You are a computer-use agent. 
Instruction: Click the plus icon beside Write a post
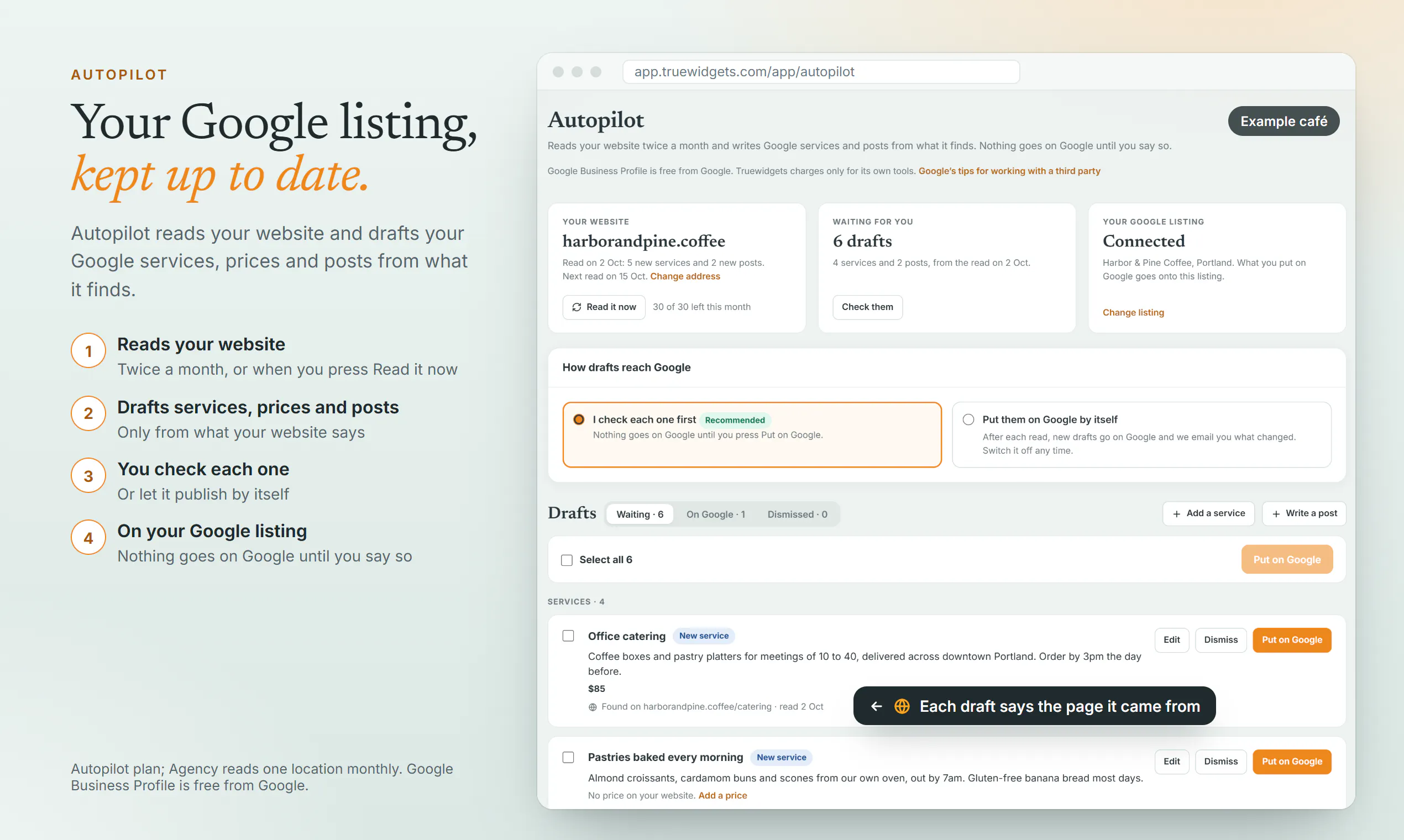(1276, 514)
